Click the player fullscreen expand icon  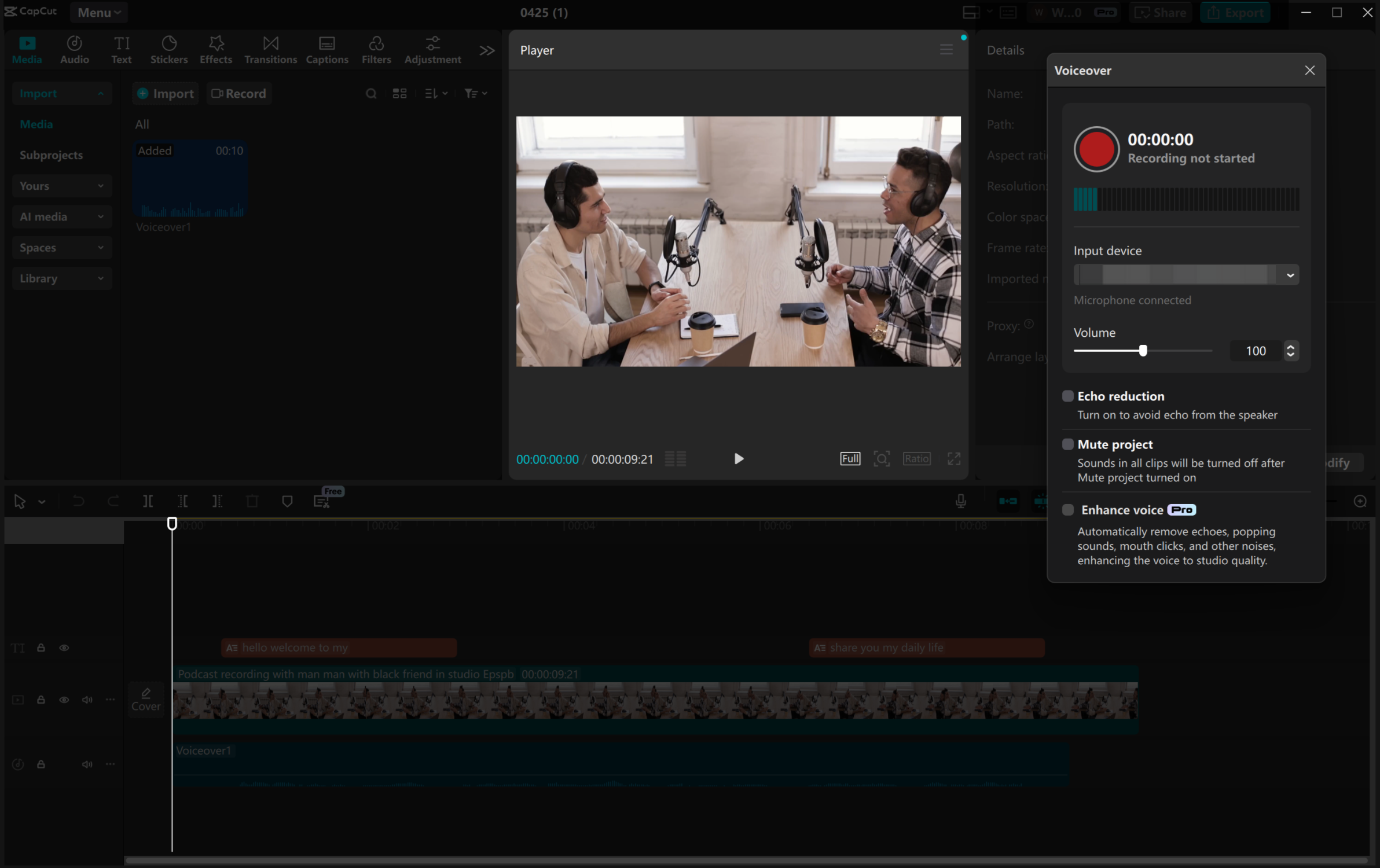tap(953, 459)
